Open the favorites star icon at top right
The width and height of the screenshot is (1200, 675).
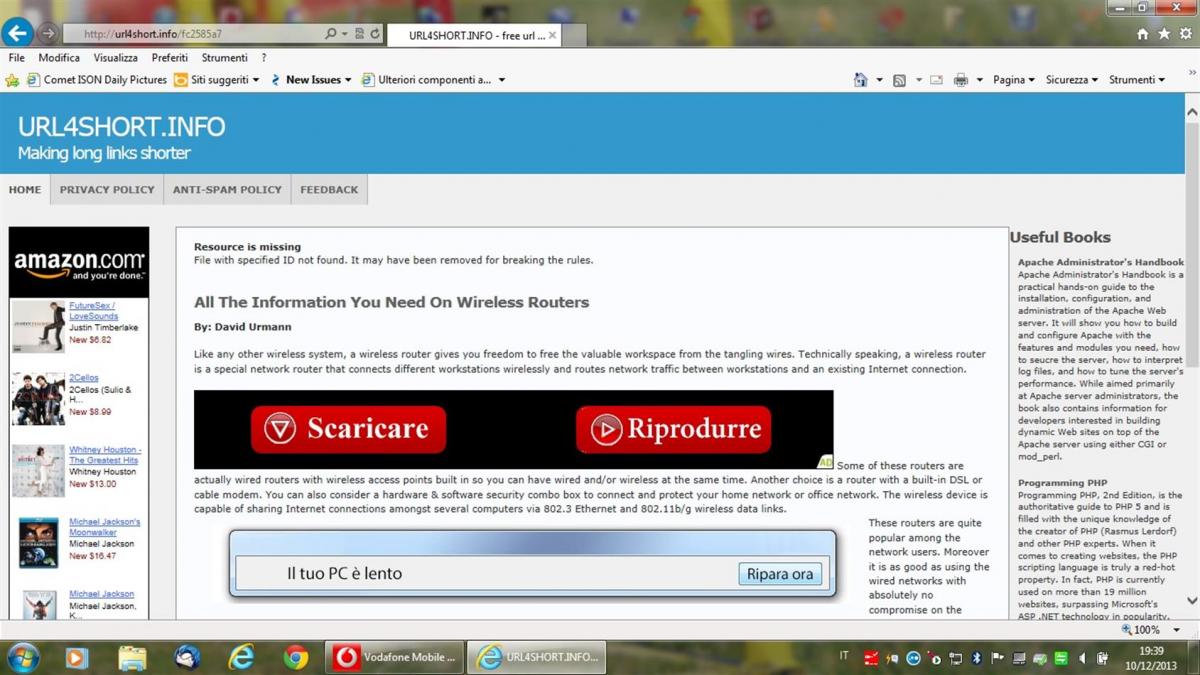tap(1163, 33)
